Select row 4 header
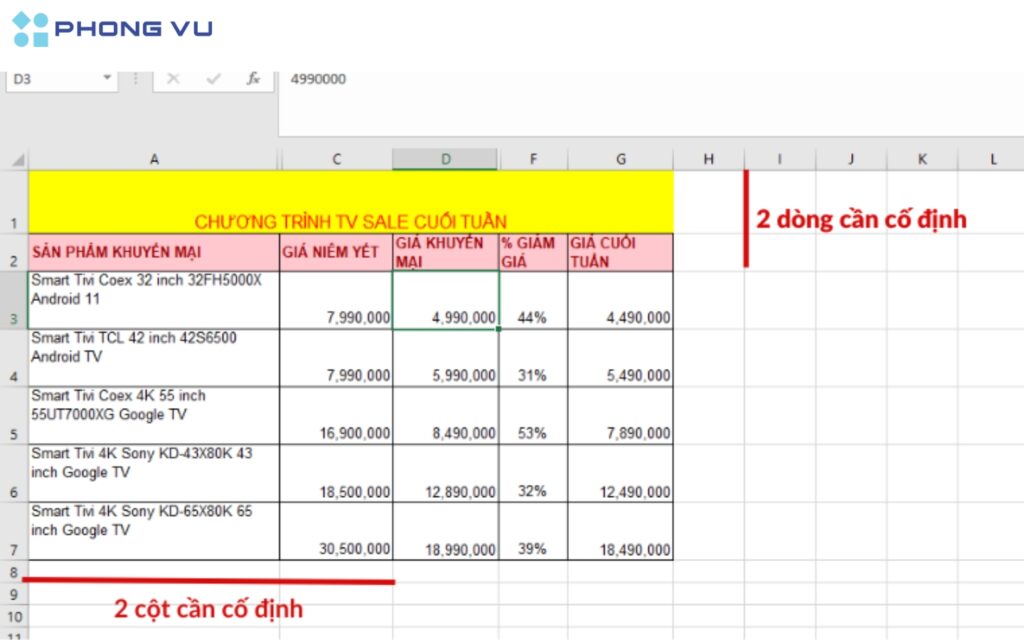The height and width of the screenshot is (640, 1024). click(14, 358)
